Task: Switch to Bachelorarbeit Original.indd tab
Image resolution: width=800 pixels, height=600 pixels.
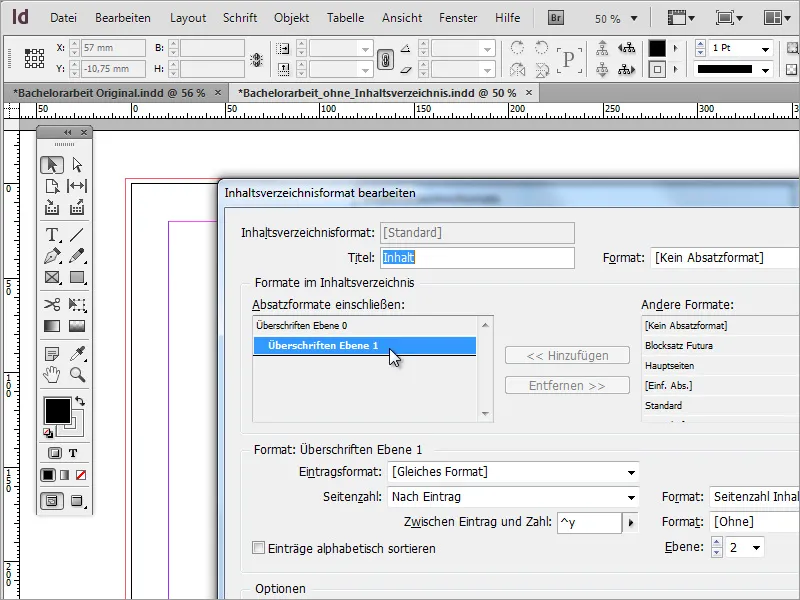Action: click(x=109, y=93)
